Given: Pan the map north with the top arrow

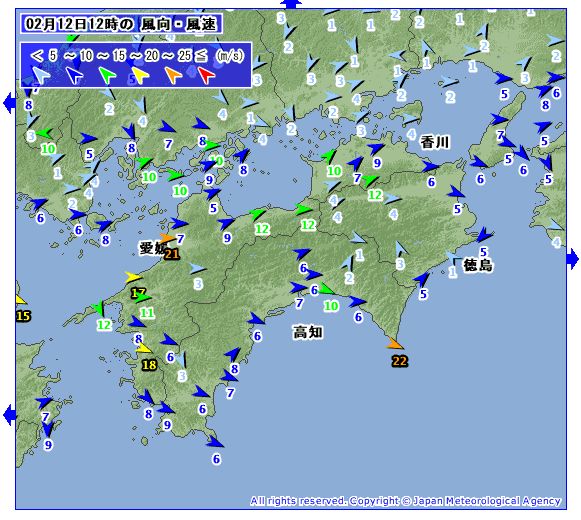Looking at the screenshot, I should click(291, 4).
